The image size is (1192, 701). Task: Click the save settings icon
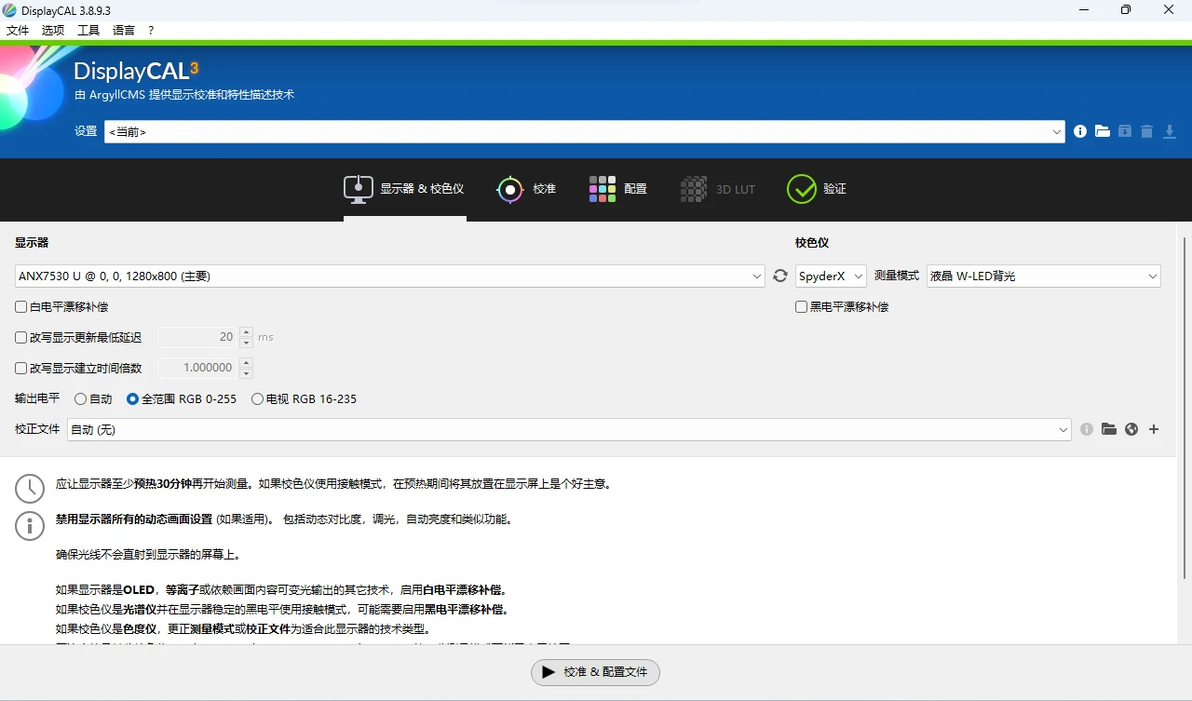pyautogui.click(x=1124, y=132)
